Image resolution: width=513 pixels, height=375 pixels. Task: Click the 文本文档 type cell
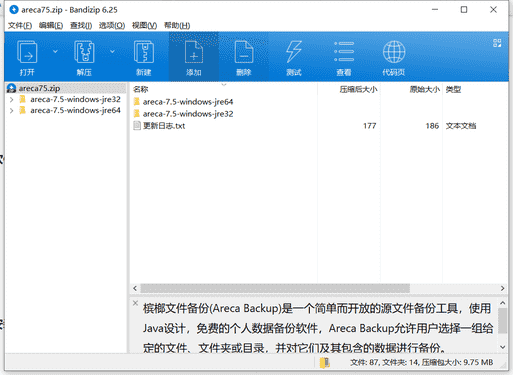(461, 126)
